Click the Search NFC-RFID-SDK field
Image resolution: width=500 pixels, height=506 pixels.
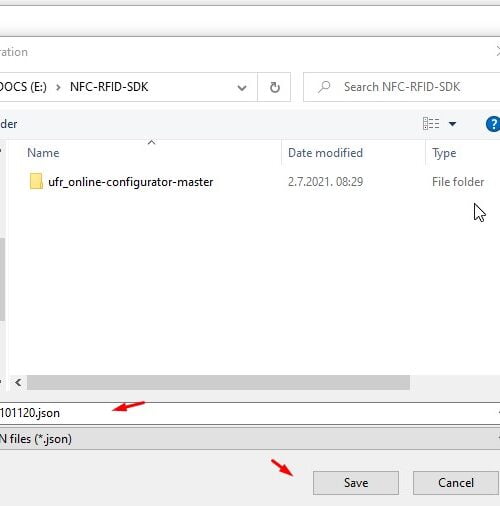(x=402, y=87)
